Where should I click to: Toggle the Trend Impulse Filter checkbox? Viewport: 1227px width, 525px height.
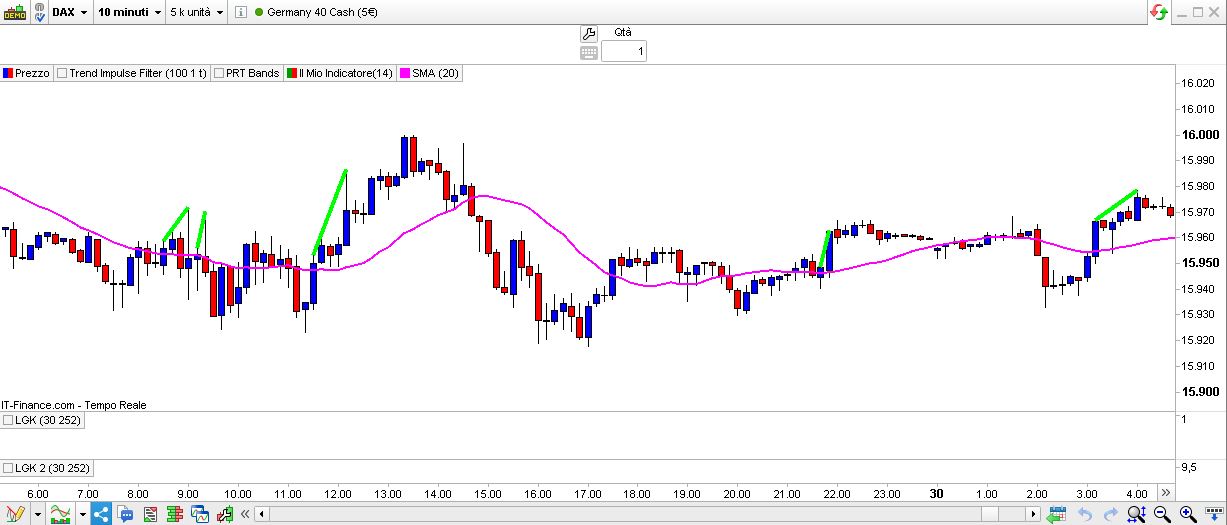click(x=62, y=73)
